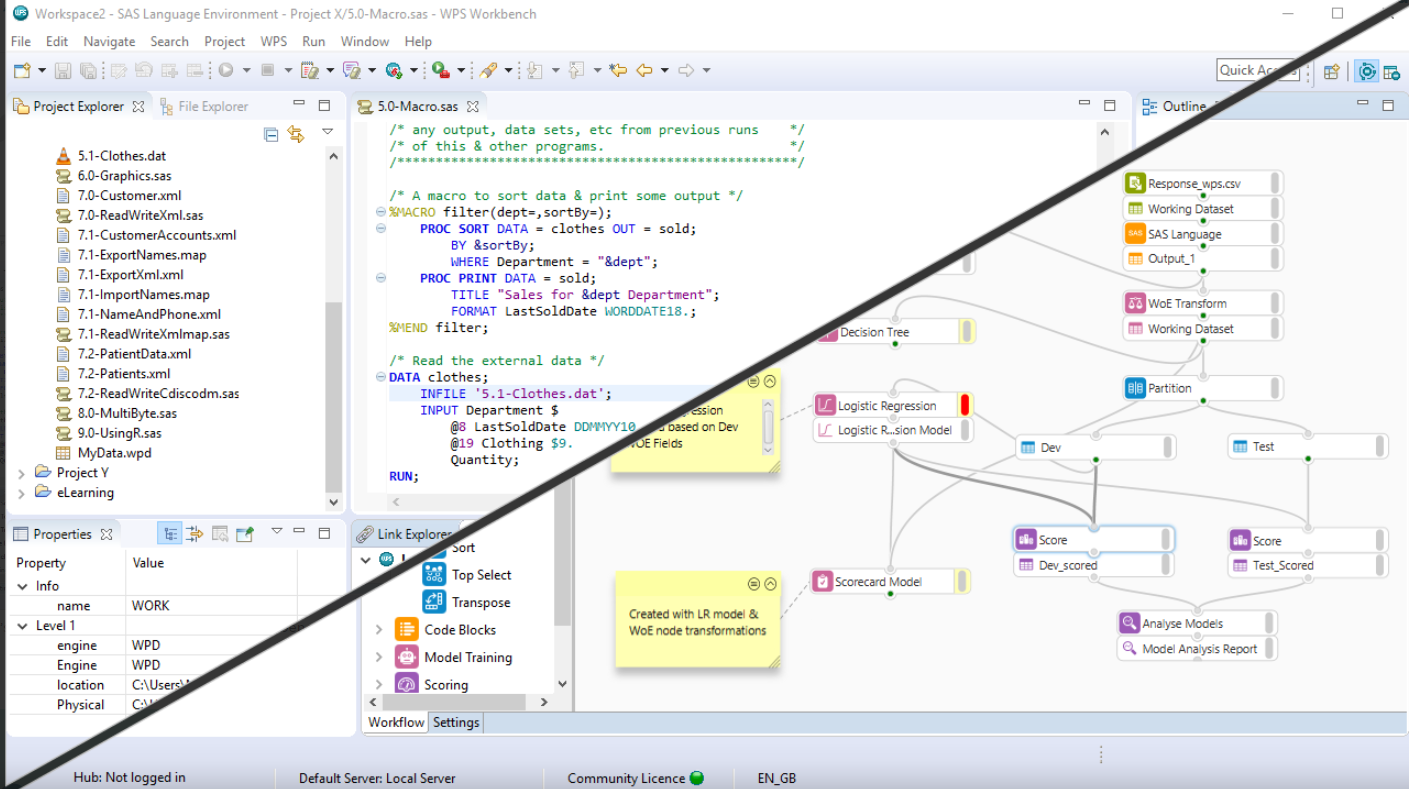Click the Partition node in the workflow
Viewport: 1409px width, 789px height.
[x=1170, y=387]
